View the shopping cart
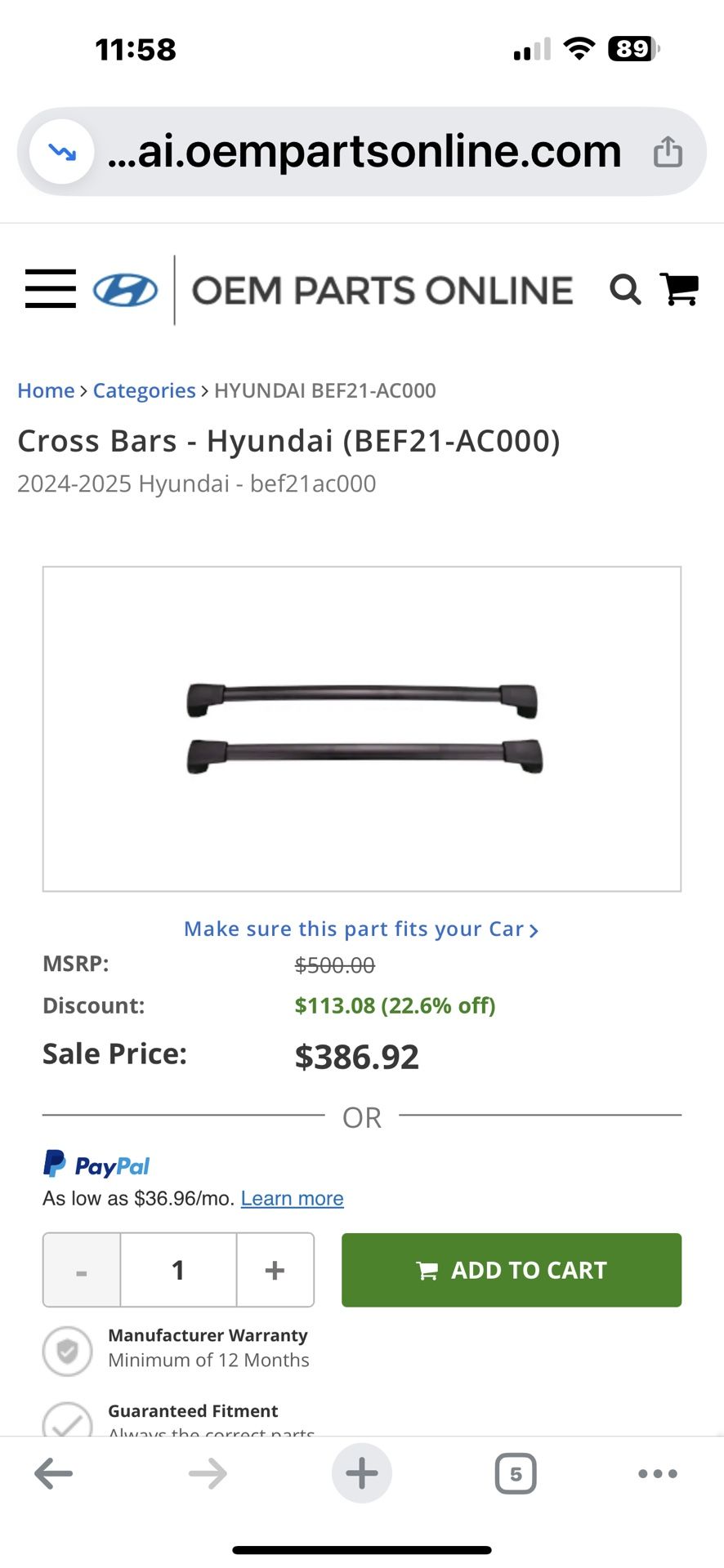 point(679,290)
